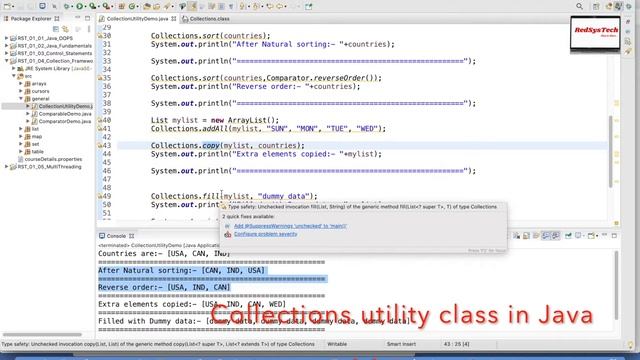Expand the RST_01_05_MultiThreading project
The width and height of the screenshot is (640, 360).
pos(7,167)
